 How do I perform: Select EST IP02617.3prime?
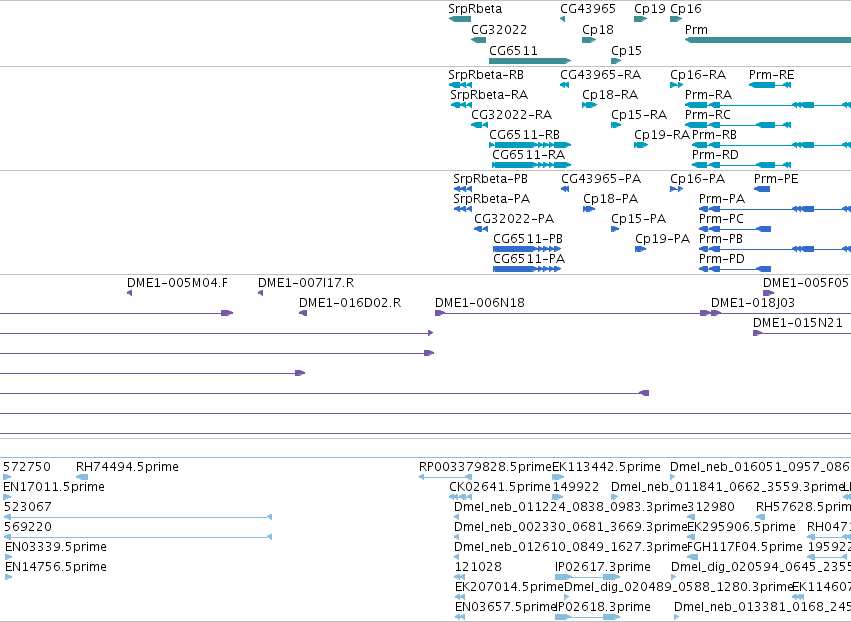tap(587, 577)
